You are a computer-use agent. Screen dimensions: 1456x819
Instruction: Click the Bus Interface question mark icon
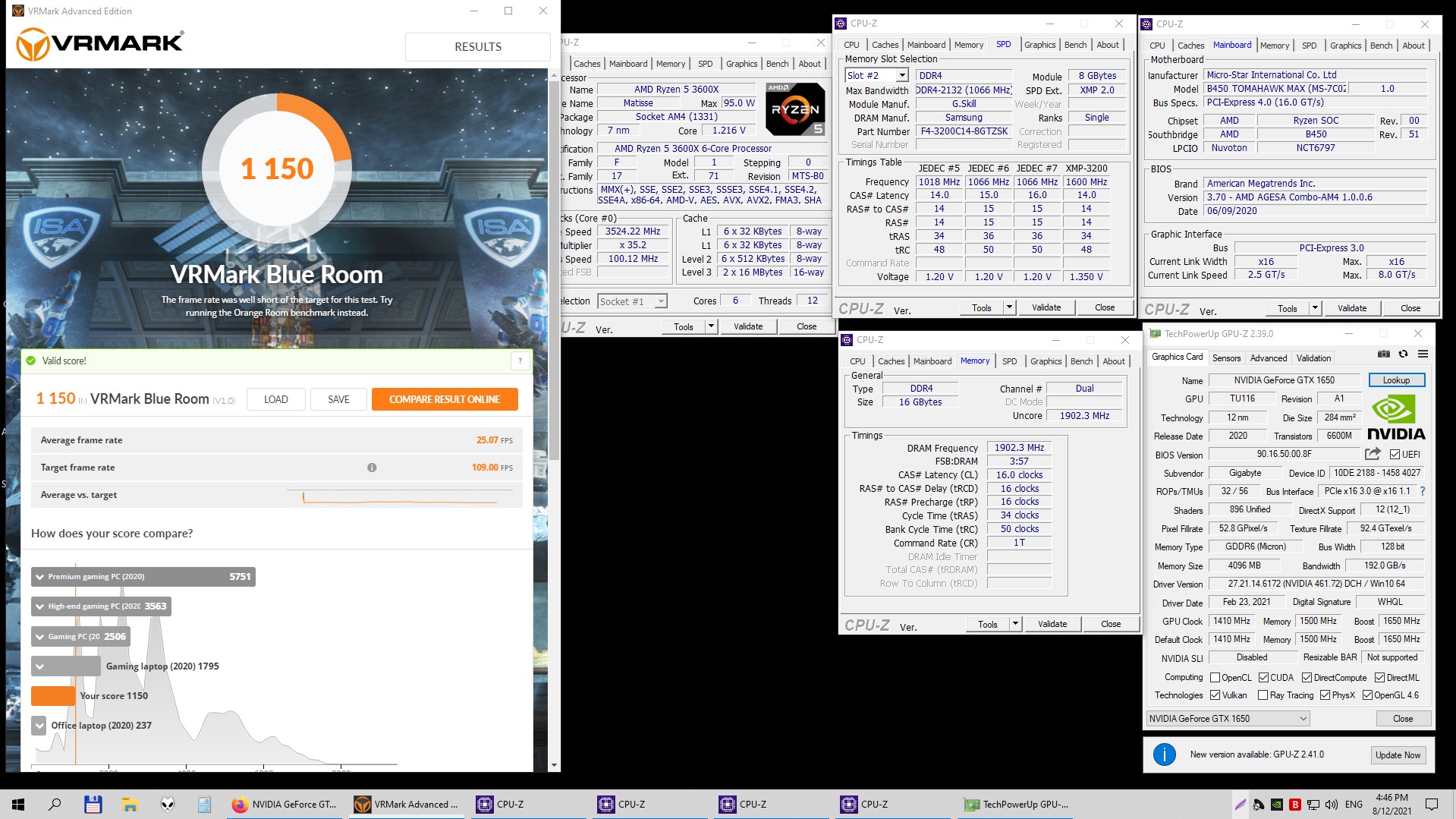click(1423, 491)
